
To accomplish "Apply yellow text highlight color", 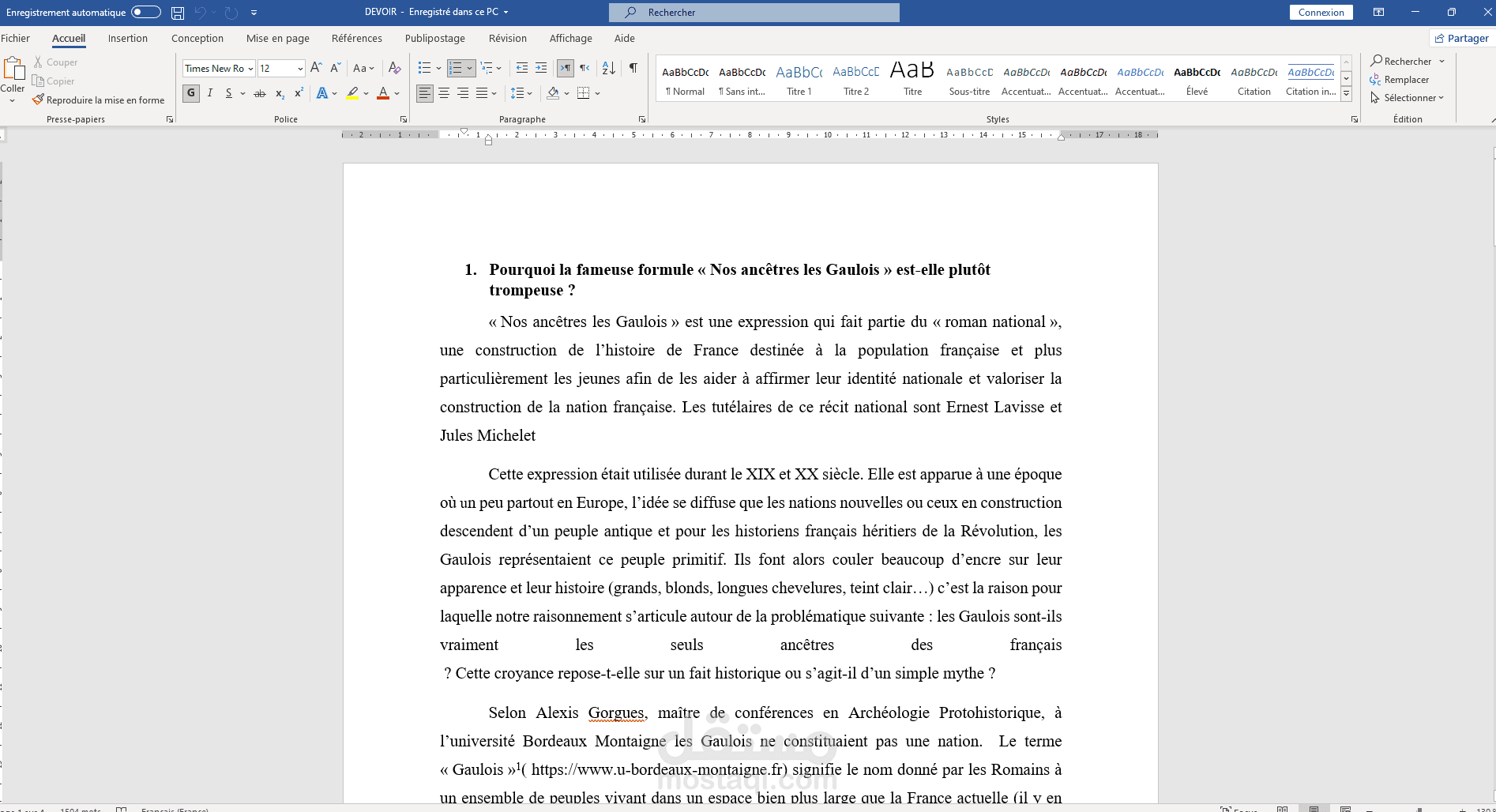I will (352, 93).
